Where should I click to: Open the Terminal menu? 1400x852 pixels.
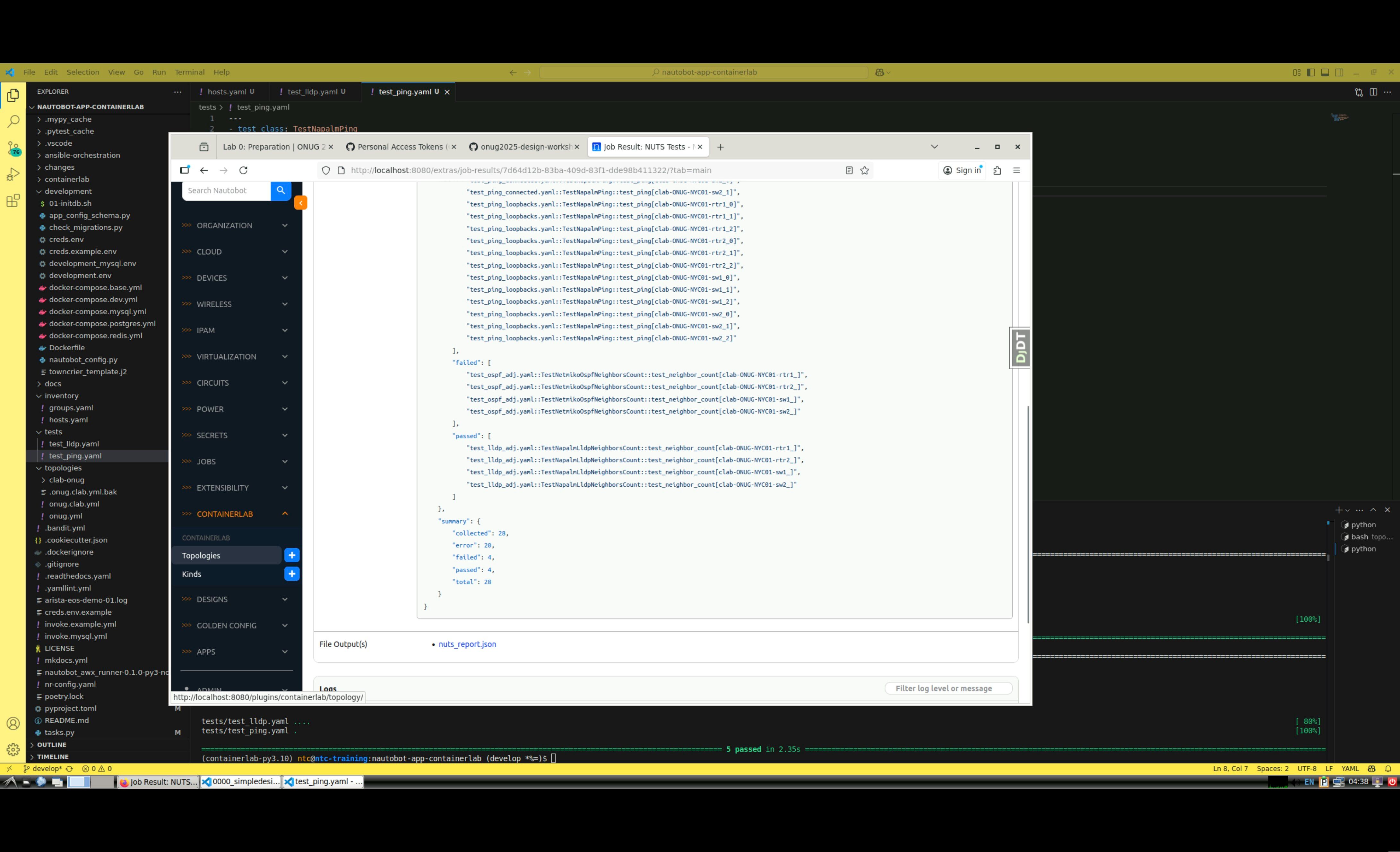(x=189, y=72)
